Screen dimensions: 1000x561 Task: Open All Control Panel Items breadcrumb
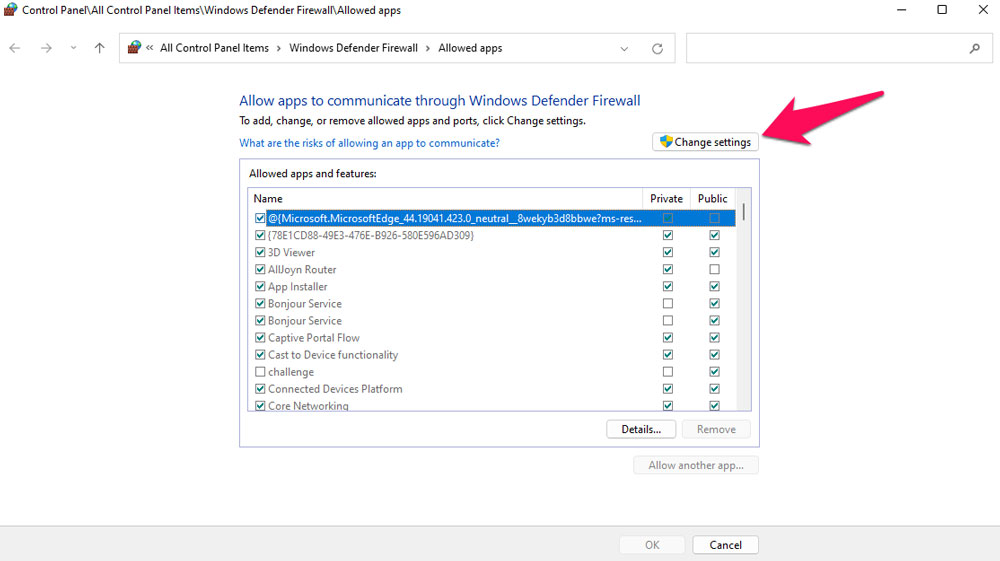[214, 48]
